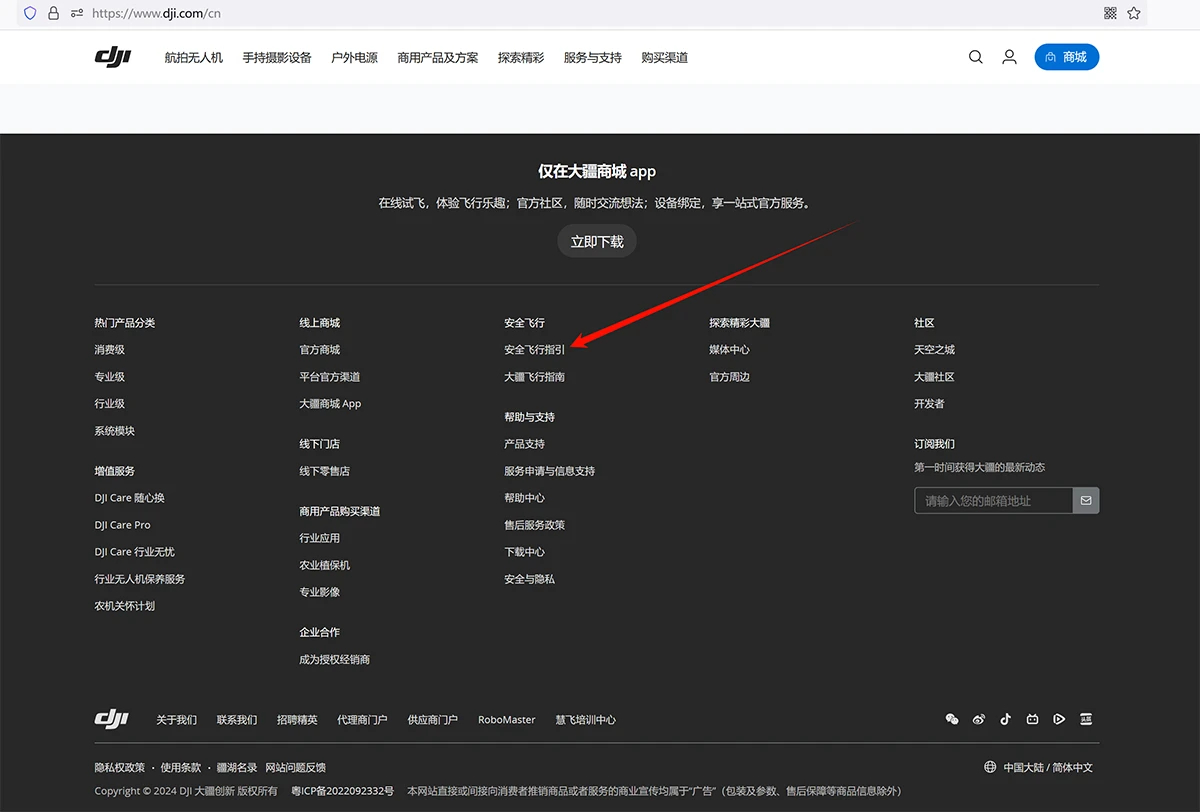Click the DJI logo in the footer

(x=111, y=719)
